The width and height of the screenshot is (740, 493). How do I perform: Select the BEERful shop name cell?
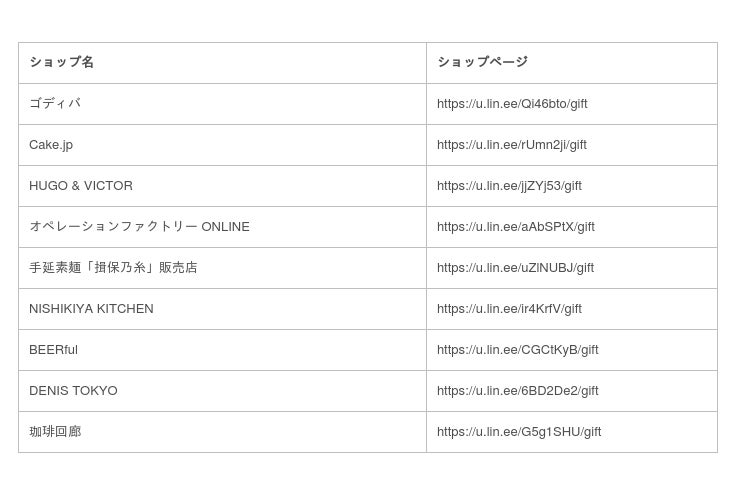click(53, 350)
